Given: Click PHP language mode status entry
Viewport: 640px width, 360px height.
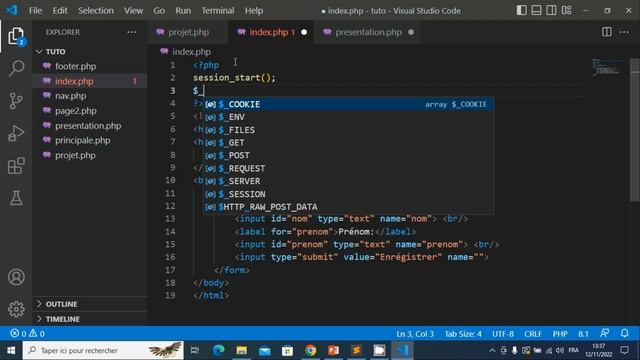Looking at the screenshot, I should (560, 333).
